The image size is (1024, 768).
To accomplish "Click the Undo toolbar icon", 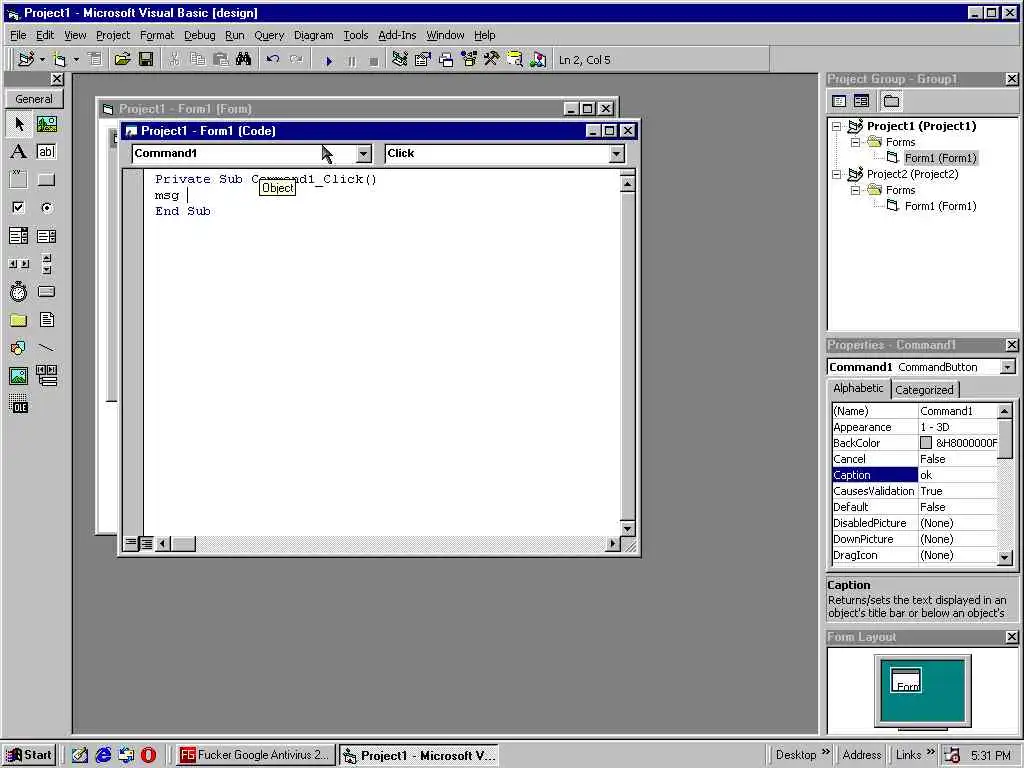I will coord(273,60).
